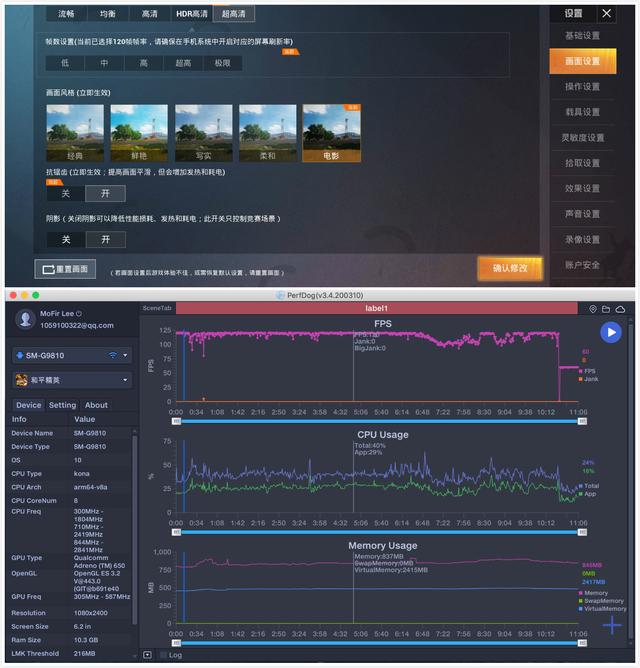The height and width of the screenshot is (668, 640).
Task: Click the 和平精英 game app icon
Action: coord(21,380)
